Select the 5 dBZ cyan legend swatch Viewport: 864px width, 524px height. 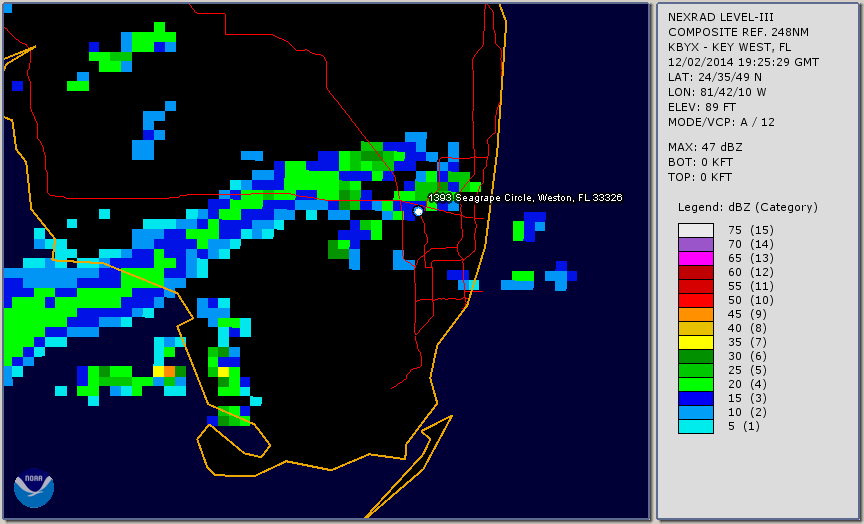pos(696,426)
